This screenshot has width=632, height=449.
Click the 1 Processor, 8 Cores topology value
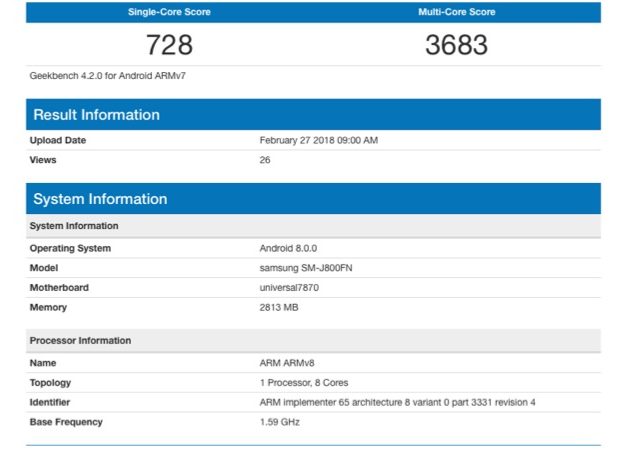(x=306, y=383)
